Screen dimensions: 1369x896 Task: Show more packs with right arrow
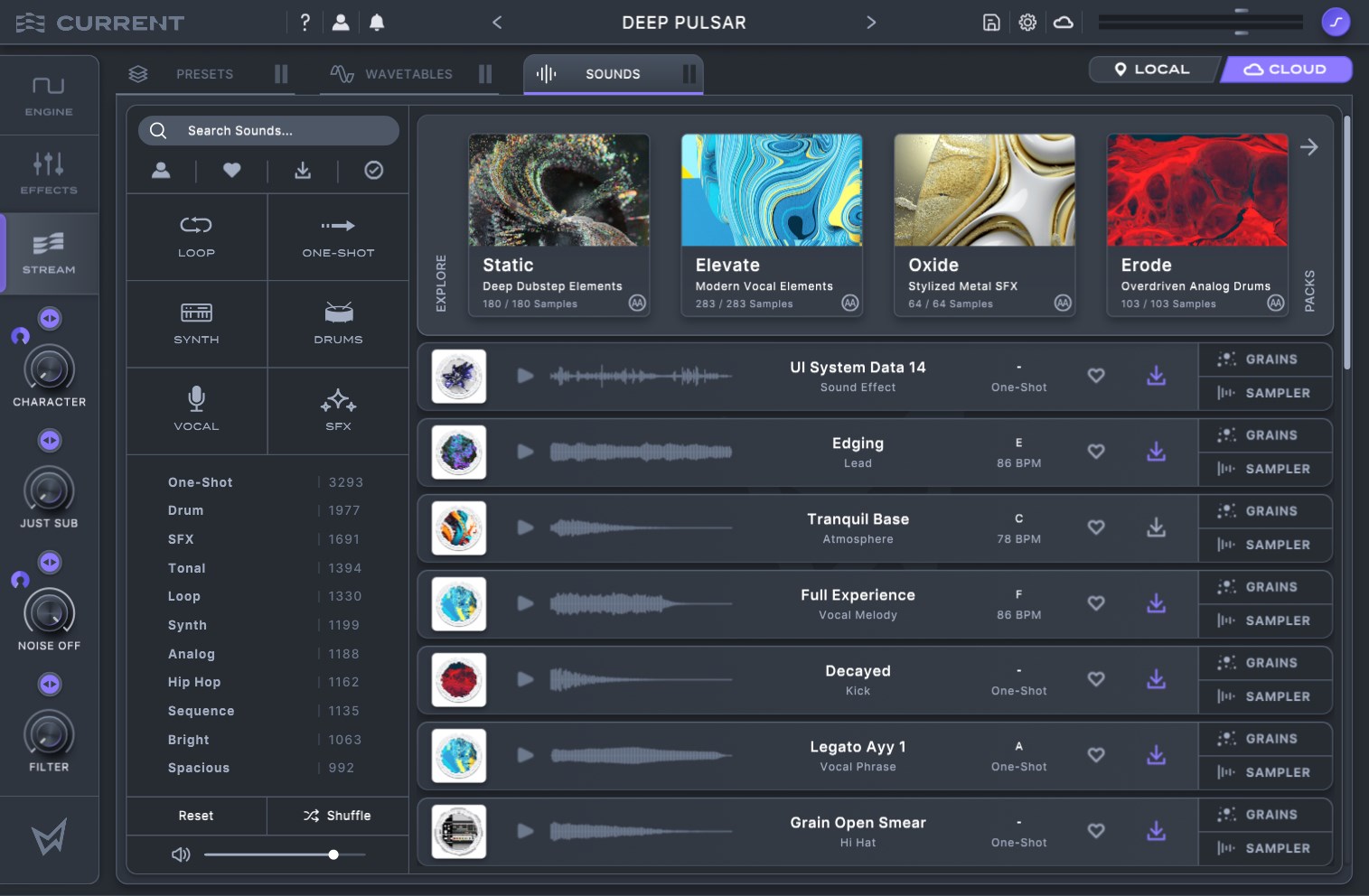point(1308,147)
